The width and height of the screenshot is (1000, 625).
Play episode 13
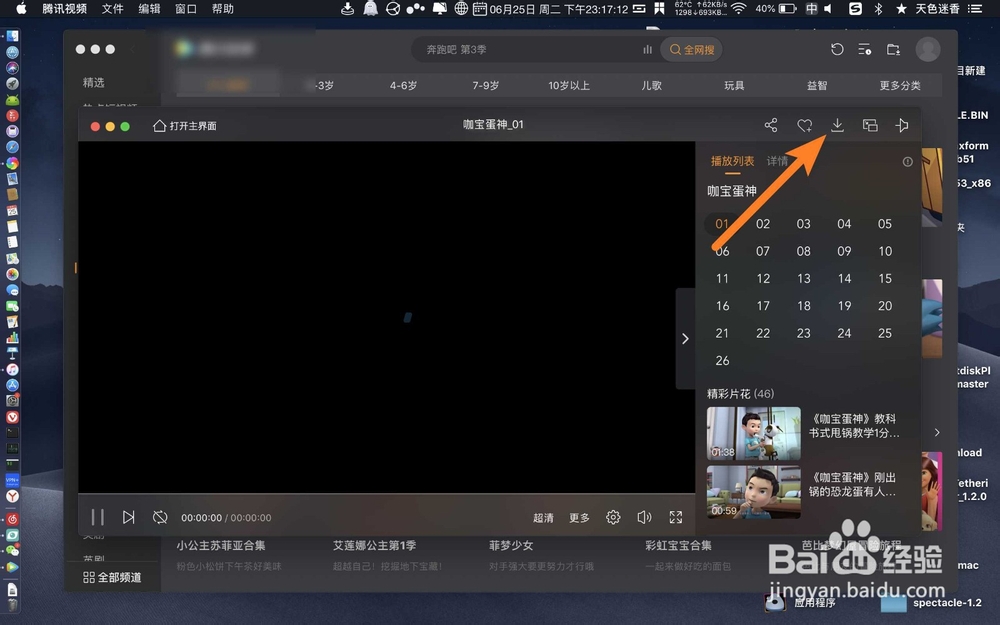click(804, 279)
